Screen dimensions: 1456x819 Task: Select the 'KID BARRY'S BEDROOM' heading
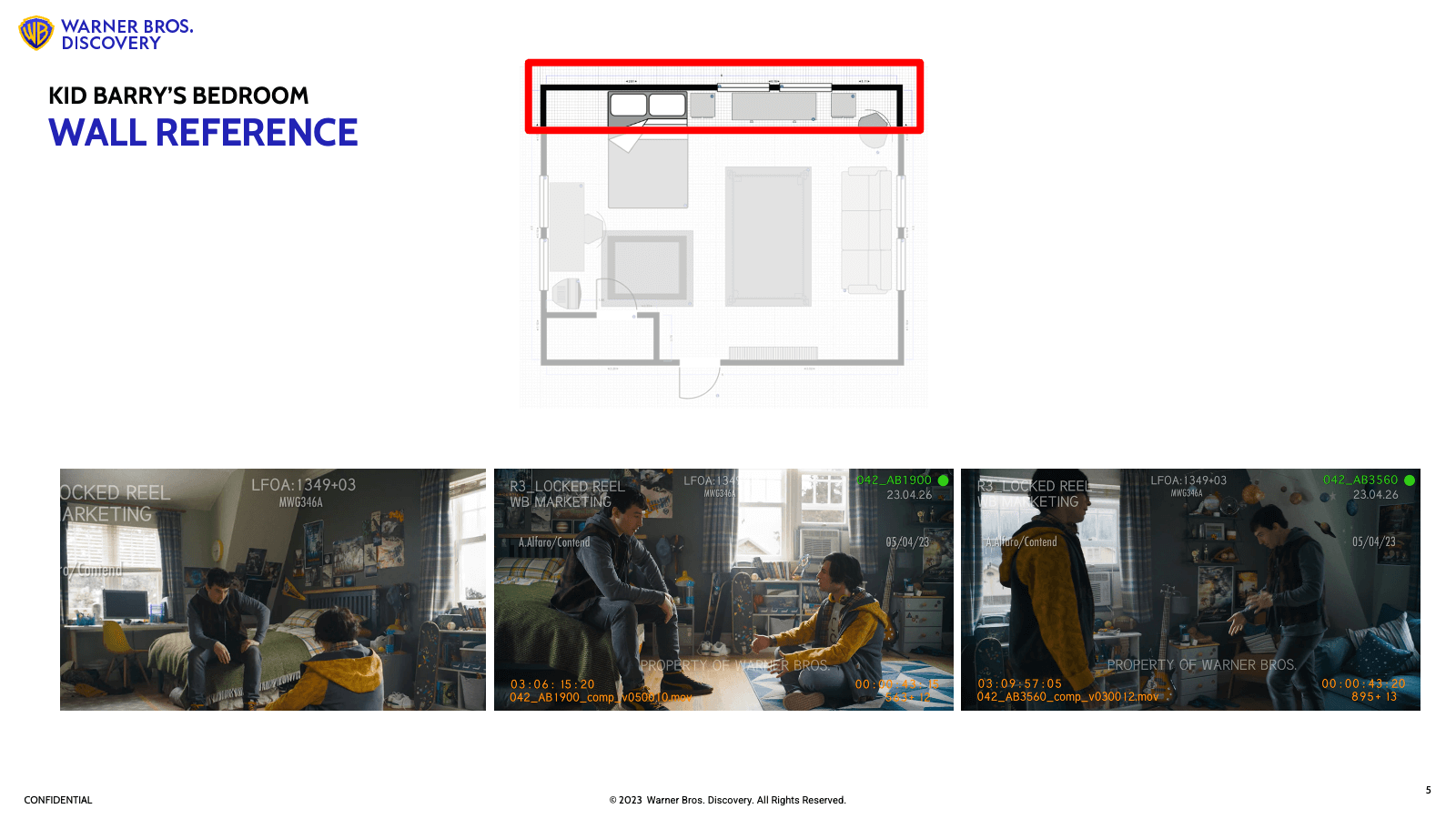(178, 96)
